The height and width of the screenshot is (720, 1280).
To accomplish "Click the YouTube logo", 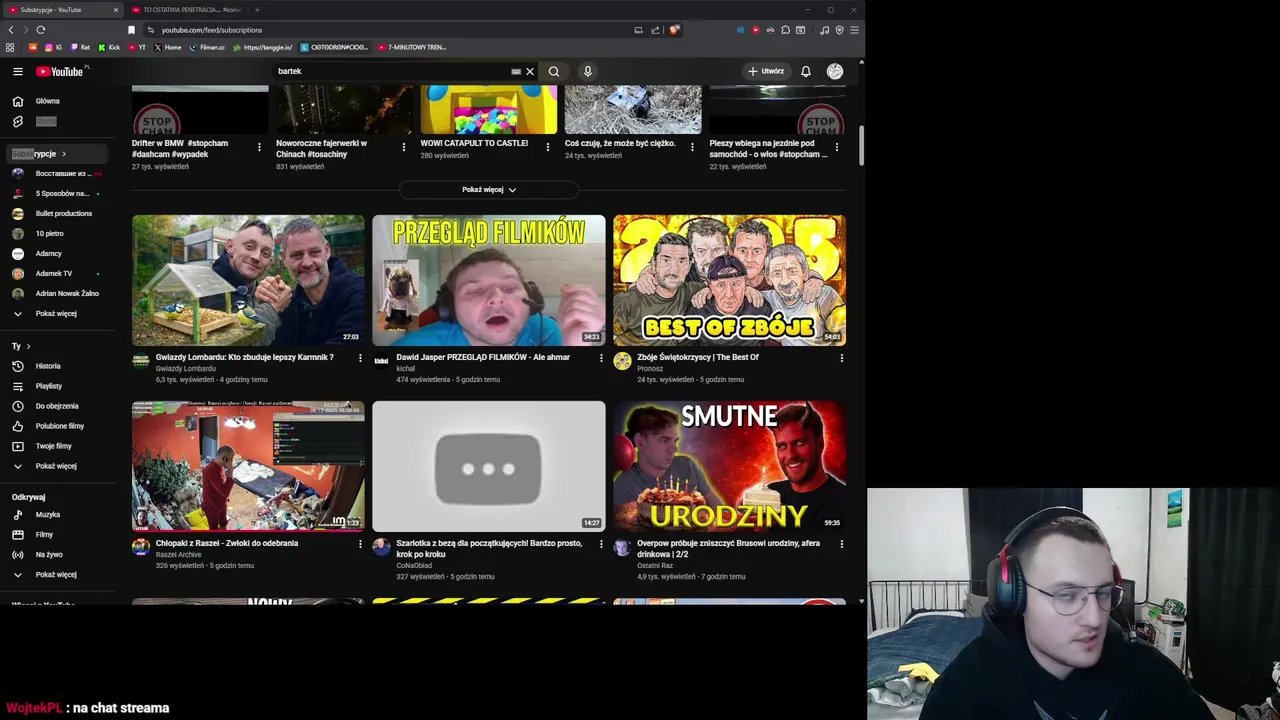I will 60,71.
